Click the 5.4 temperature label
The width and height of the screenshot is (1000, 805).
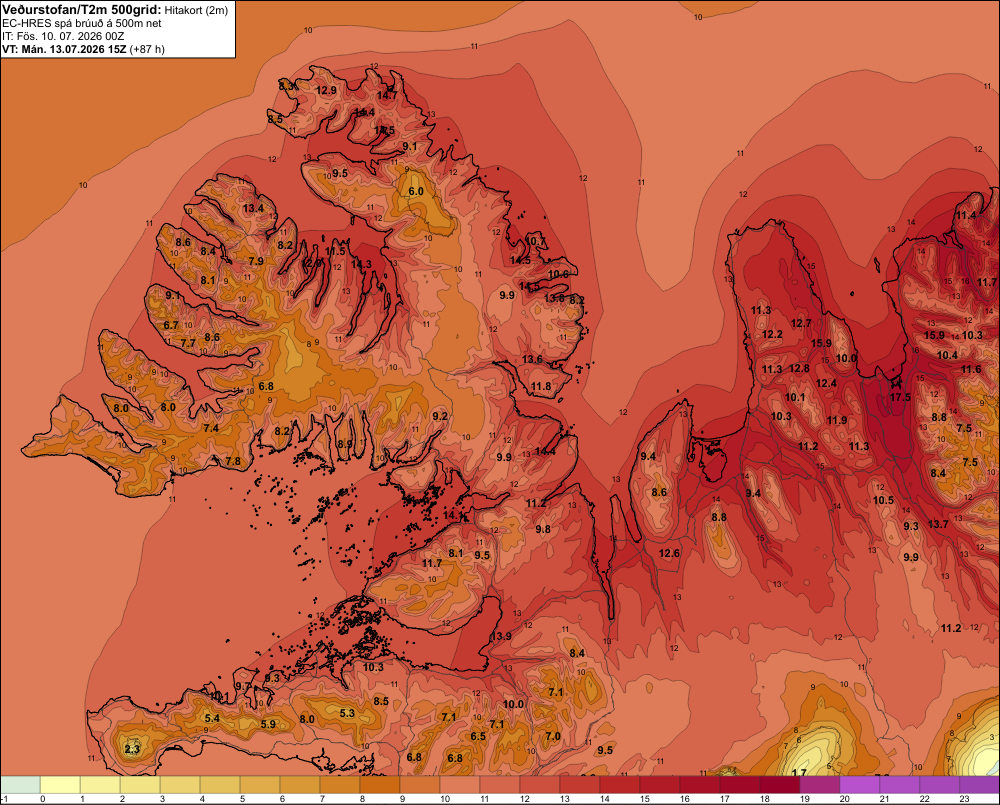coord(212,718)
